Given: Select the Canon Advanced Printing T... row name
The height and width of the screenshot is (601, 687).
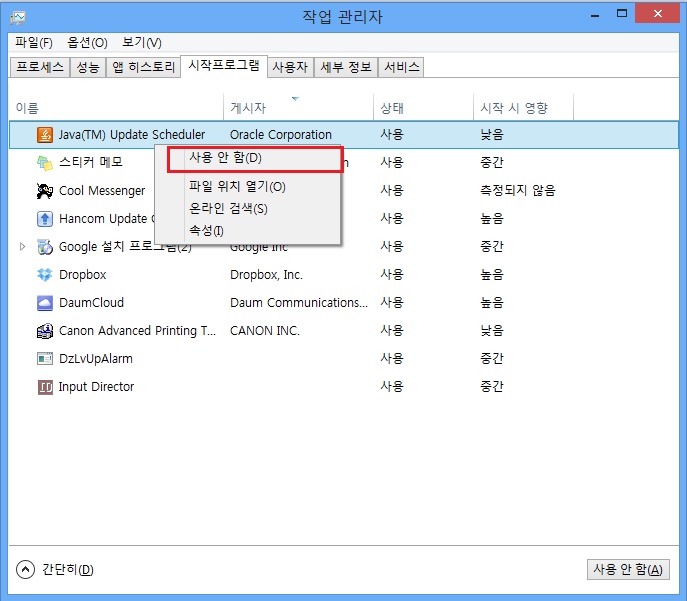Looking at the screenshot, I should 138,331.
